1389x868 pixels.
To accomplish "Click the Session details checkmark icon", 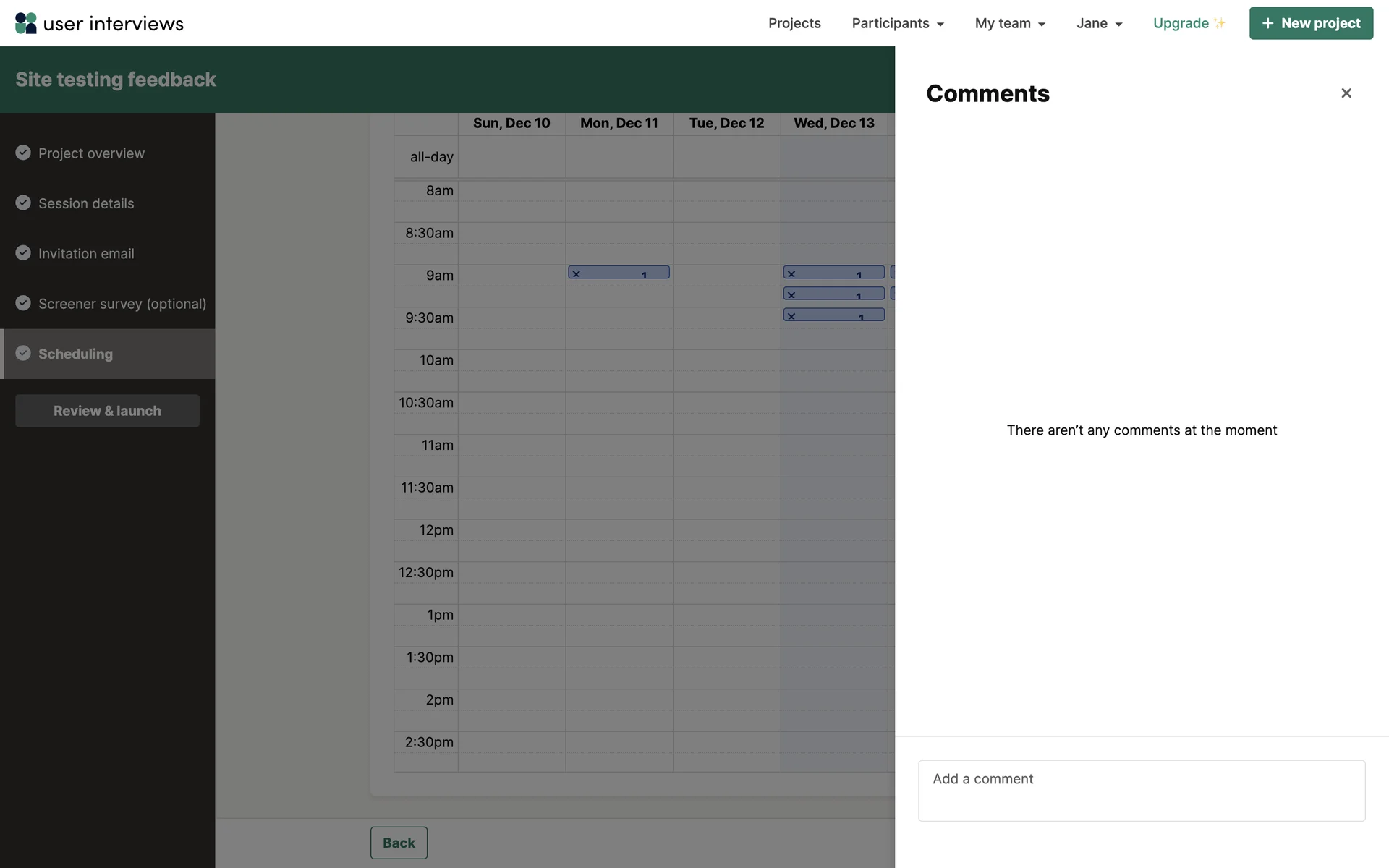I will coord(23,203).
